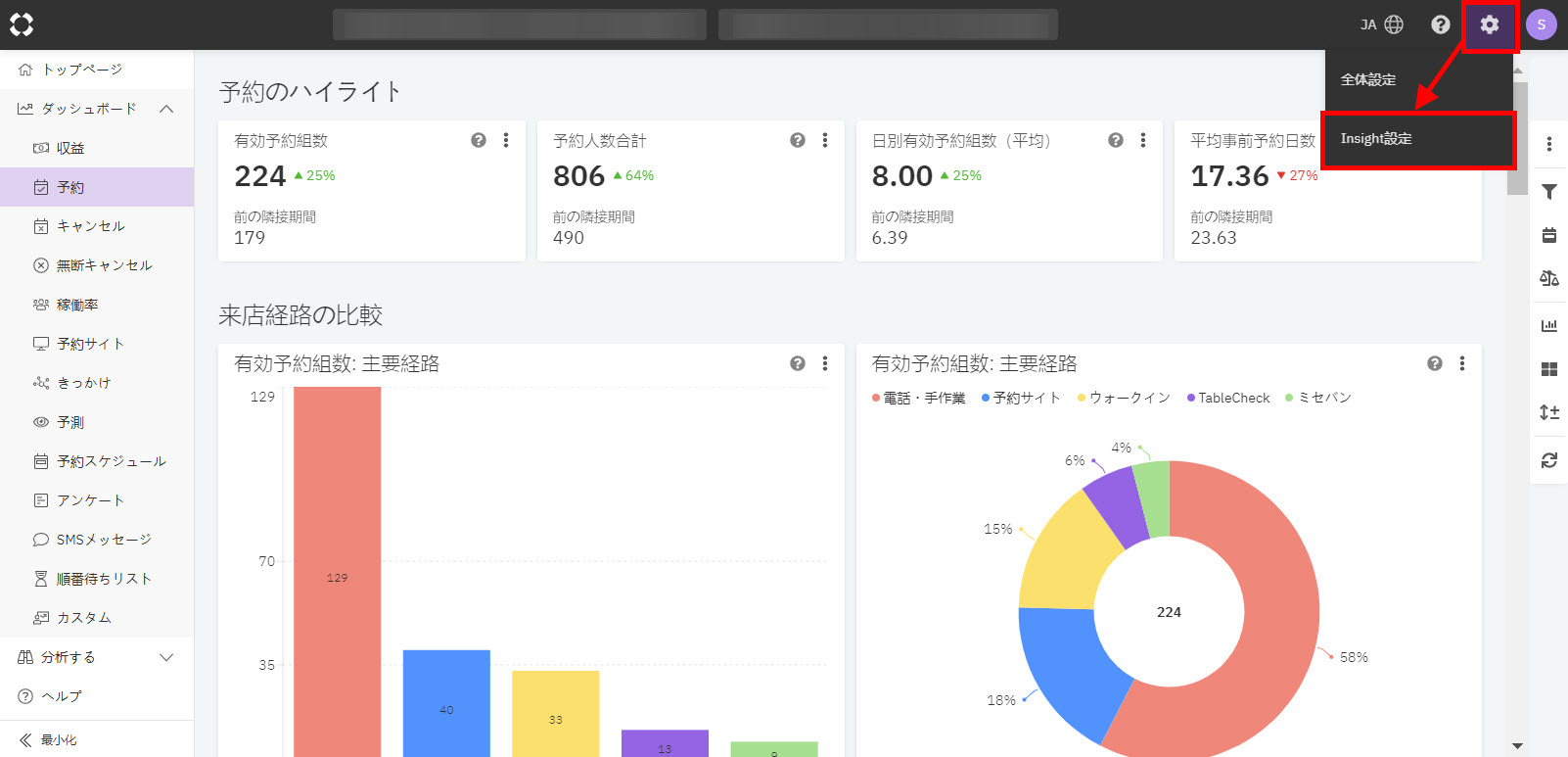Open the grid layout tool

click(x=1549, y=369)
